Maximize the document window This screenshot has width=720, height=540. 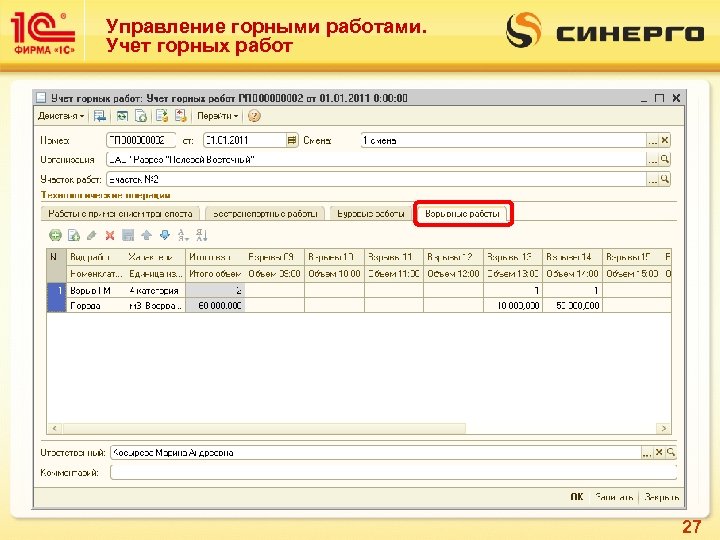pos(659,98)
